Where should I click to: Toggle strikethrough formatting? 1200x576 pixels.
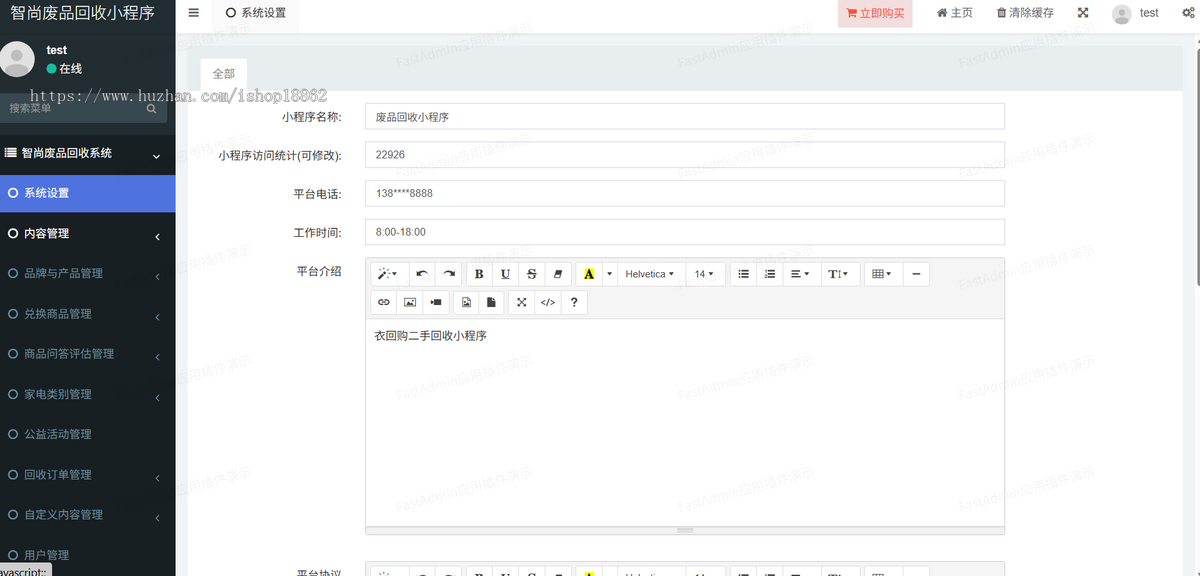pyautogui.click(x=531, y=274)
